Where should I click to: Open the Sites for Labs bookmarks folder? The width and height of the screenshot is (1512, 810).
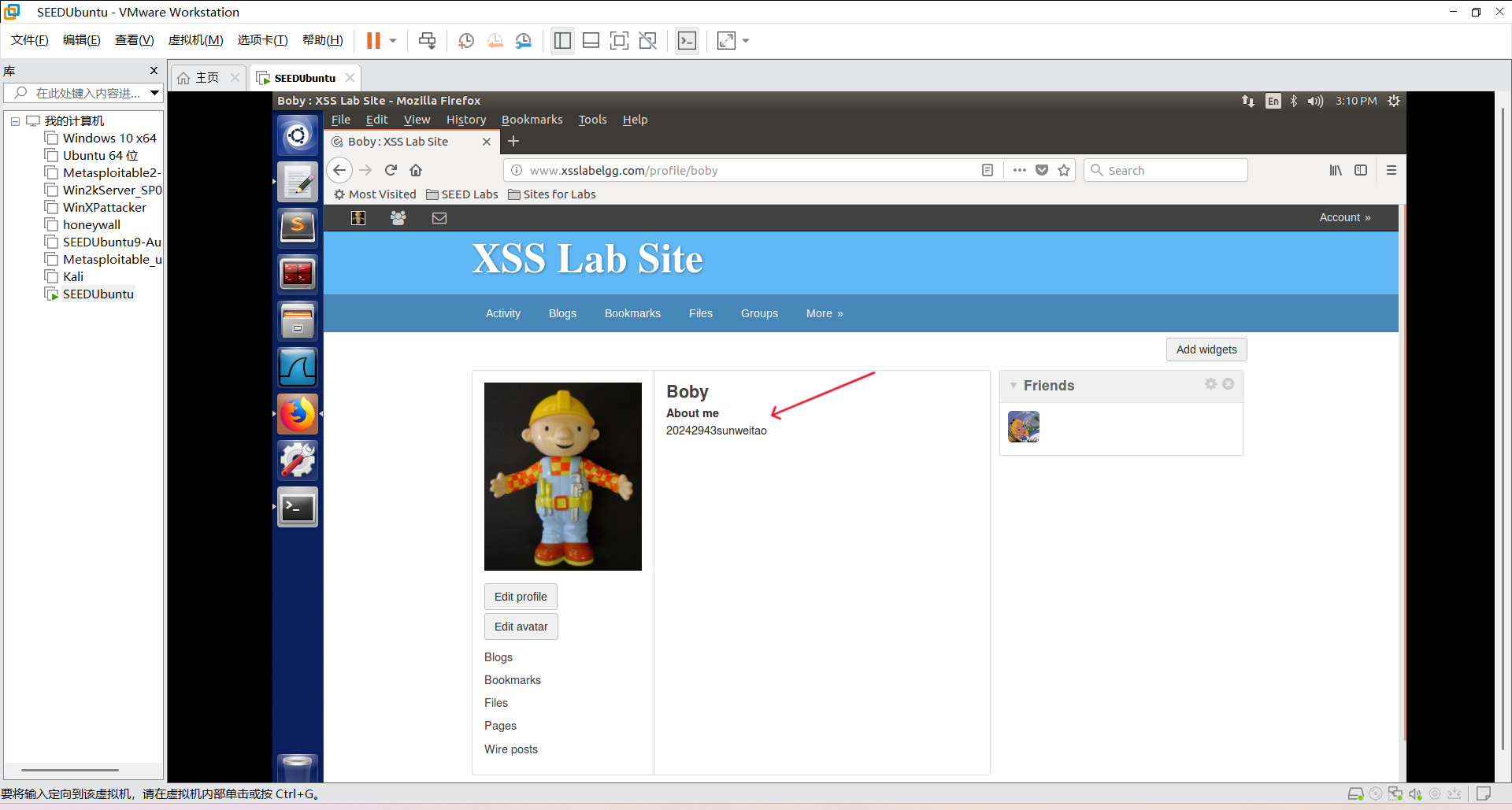pos(552,194)
